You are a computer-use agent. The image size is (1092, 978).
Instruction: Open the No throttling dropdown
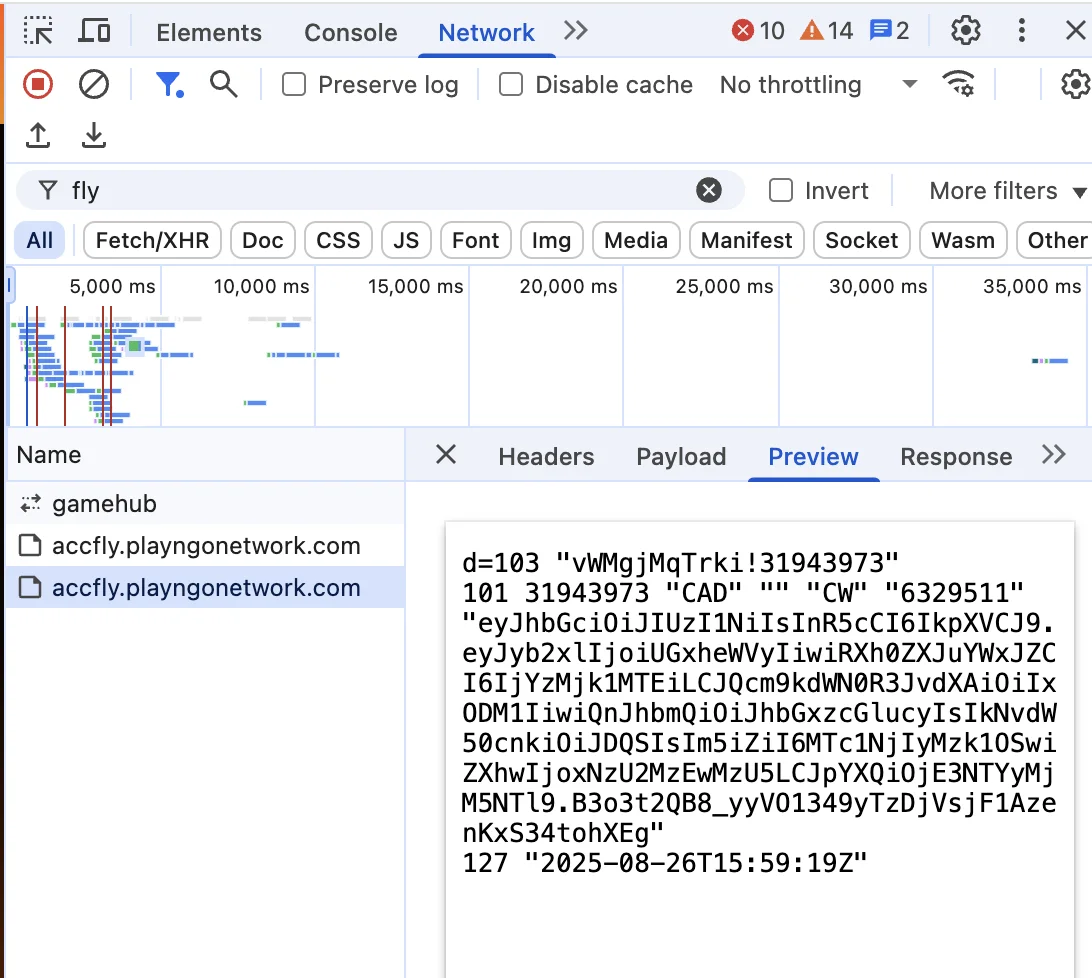818,85
